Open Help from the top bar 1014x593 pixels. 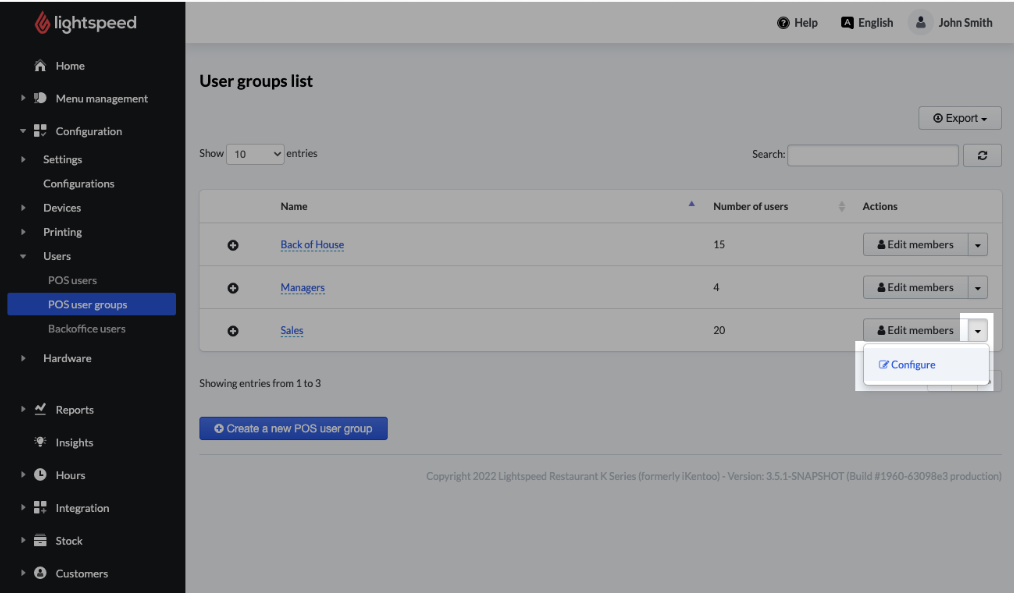(797, 23)
